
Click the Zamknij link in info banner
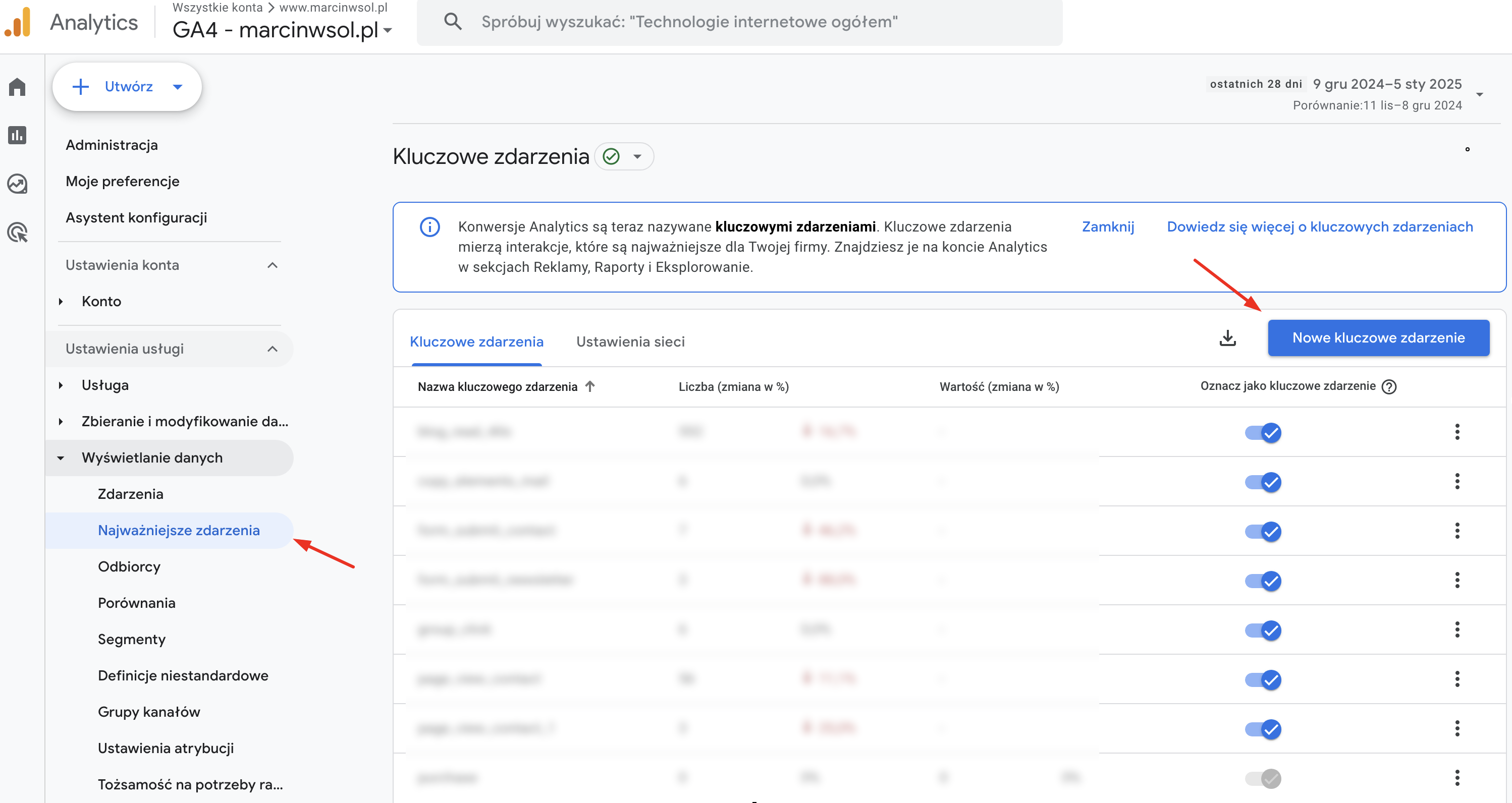point(1108,227)
